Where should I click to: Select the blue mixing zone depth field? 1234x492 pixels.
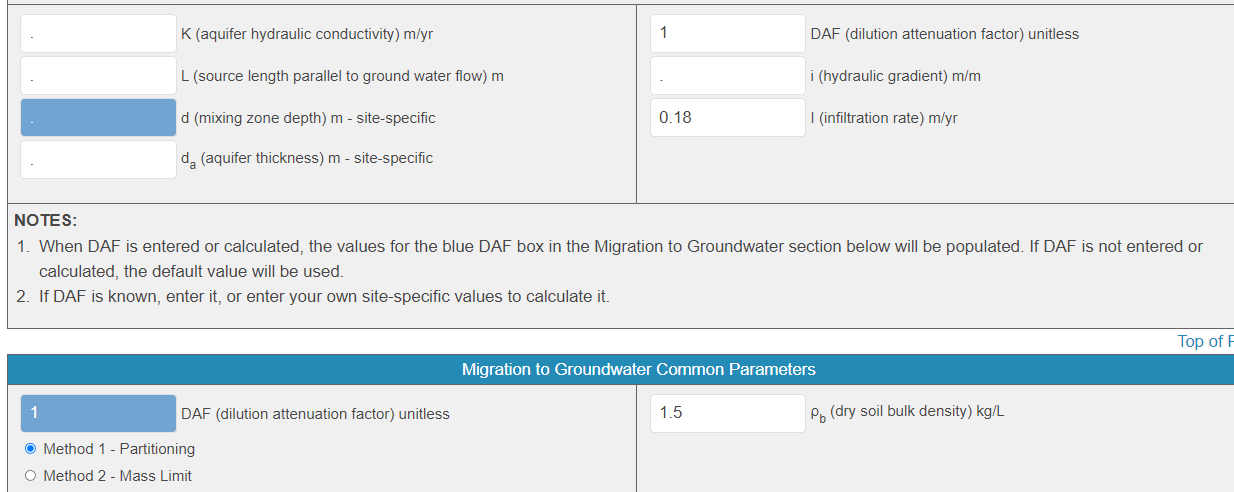(x=98, y=118)
